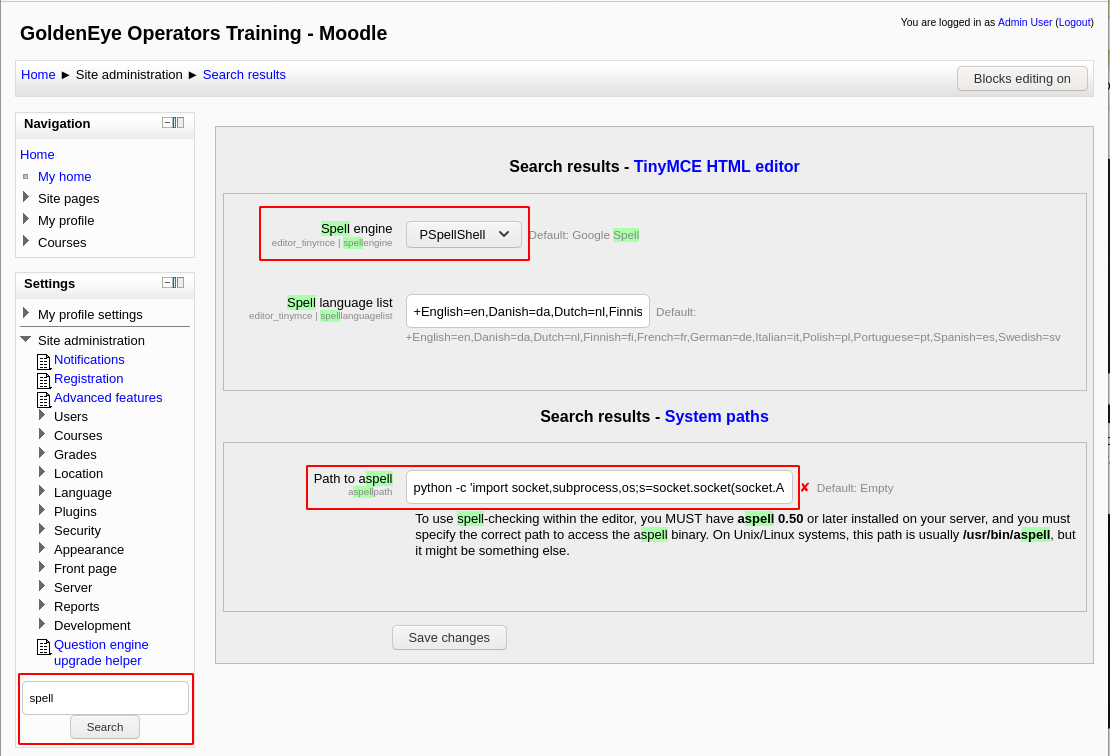Click the Question engine upgrade helper page icon

coord(43,646)
